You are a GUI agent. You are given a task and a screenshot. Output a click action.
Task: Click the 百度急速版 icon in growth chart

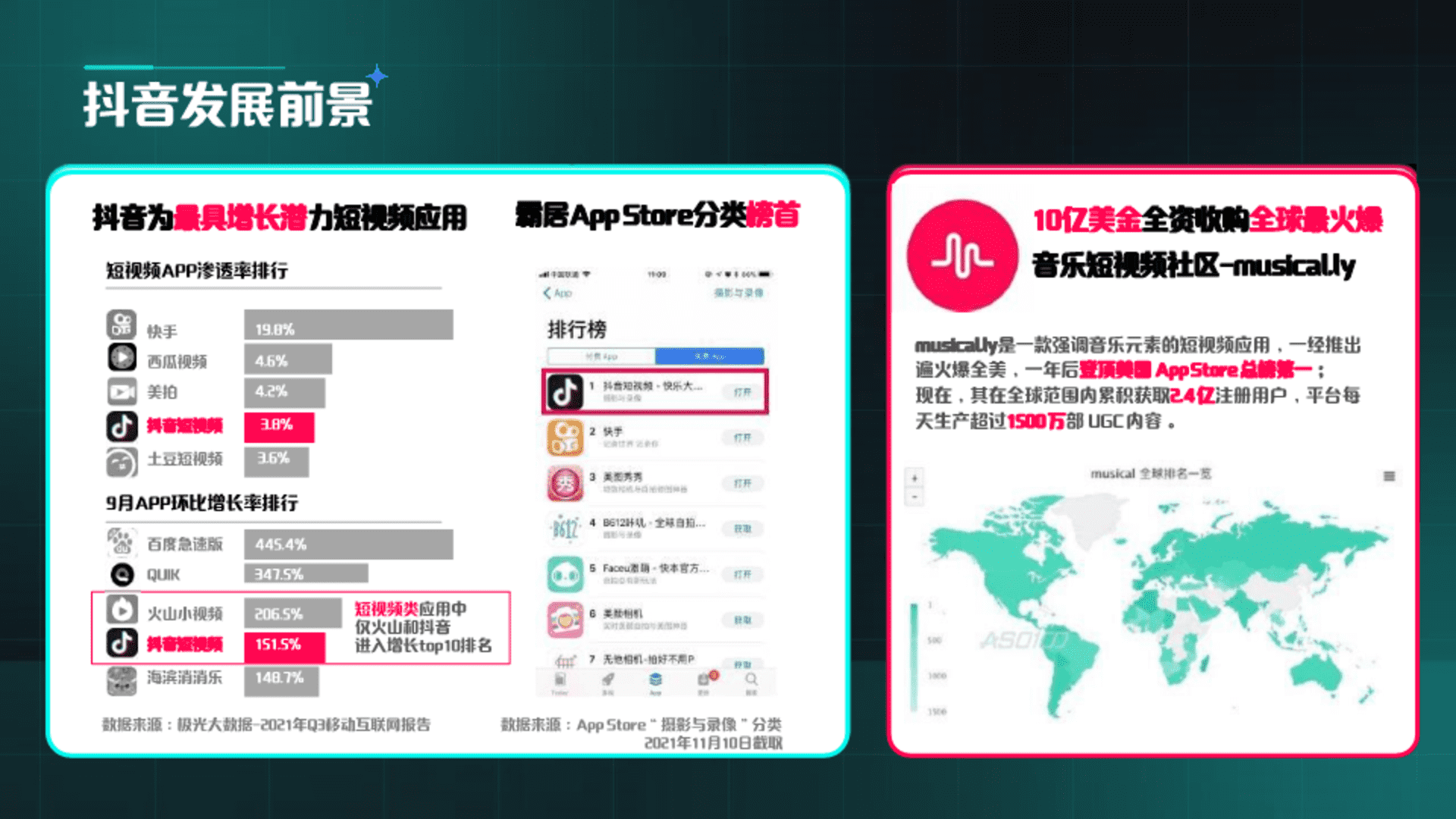tap(121, 542)
